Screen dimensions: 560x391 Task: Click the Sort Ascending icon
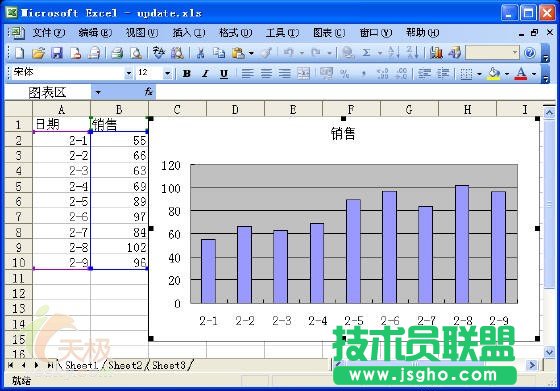click(393, 53)
